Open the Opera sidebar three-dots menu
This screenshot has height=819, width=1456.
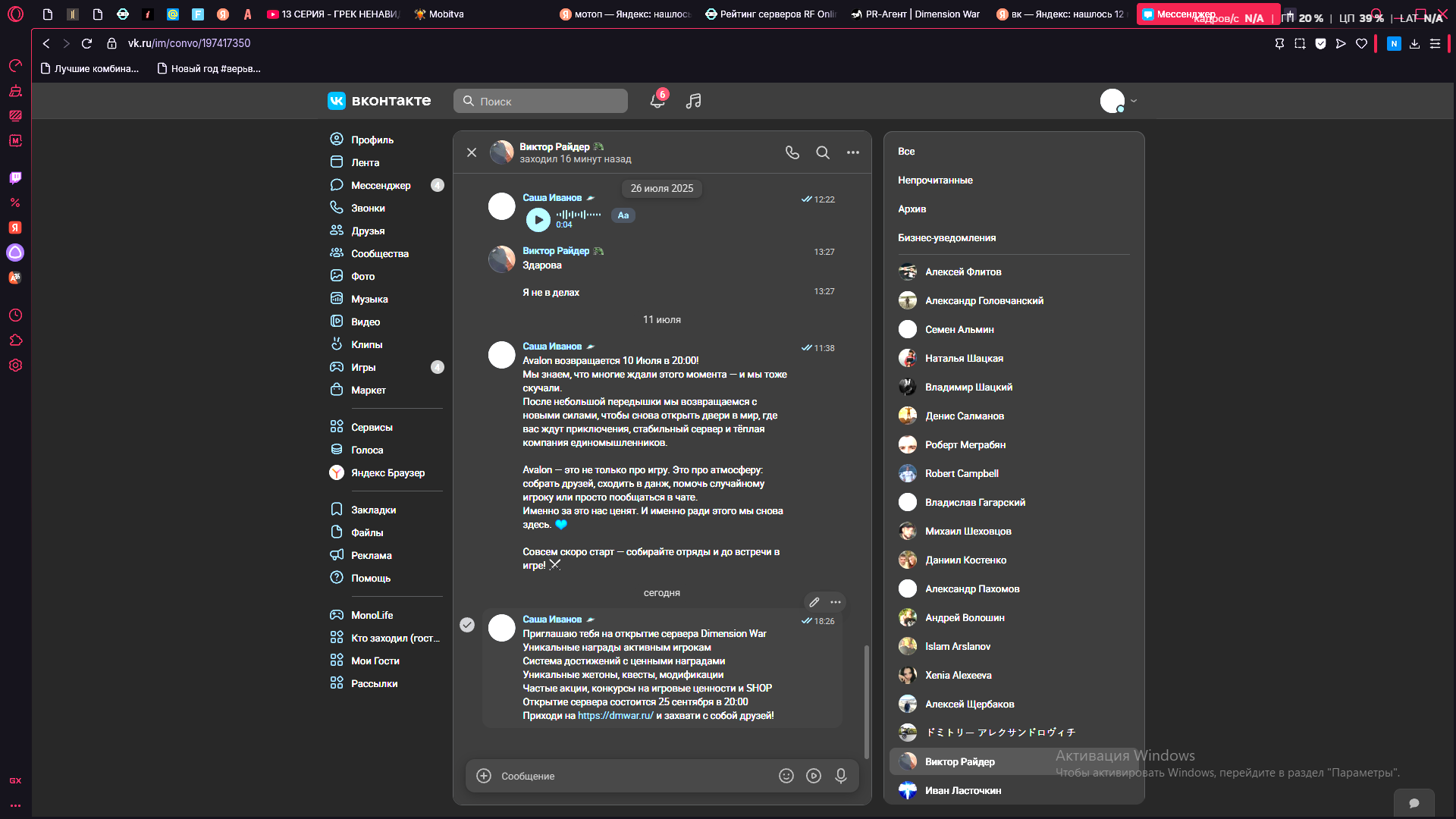pos(15,805)
